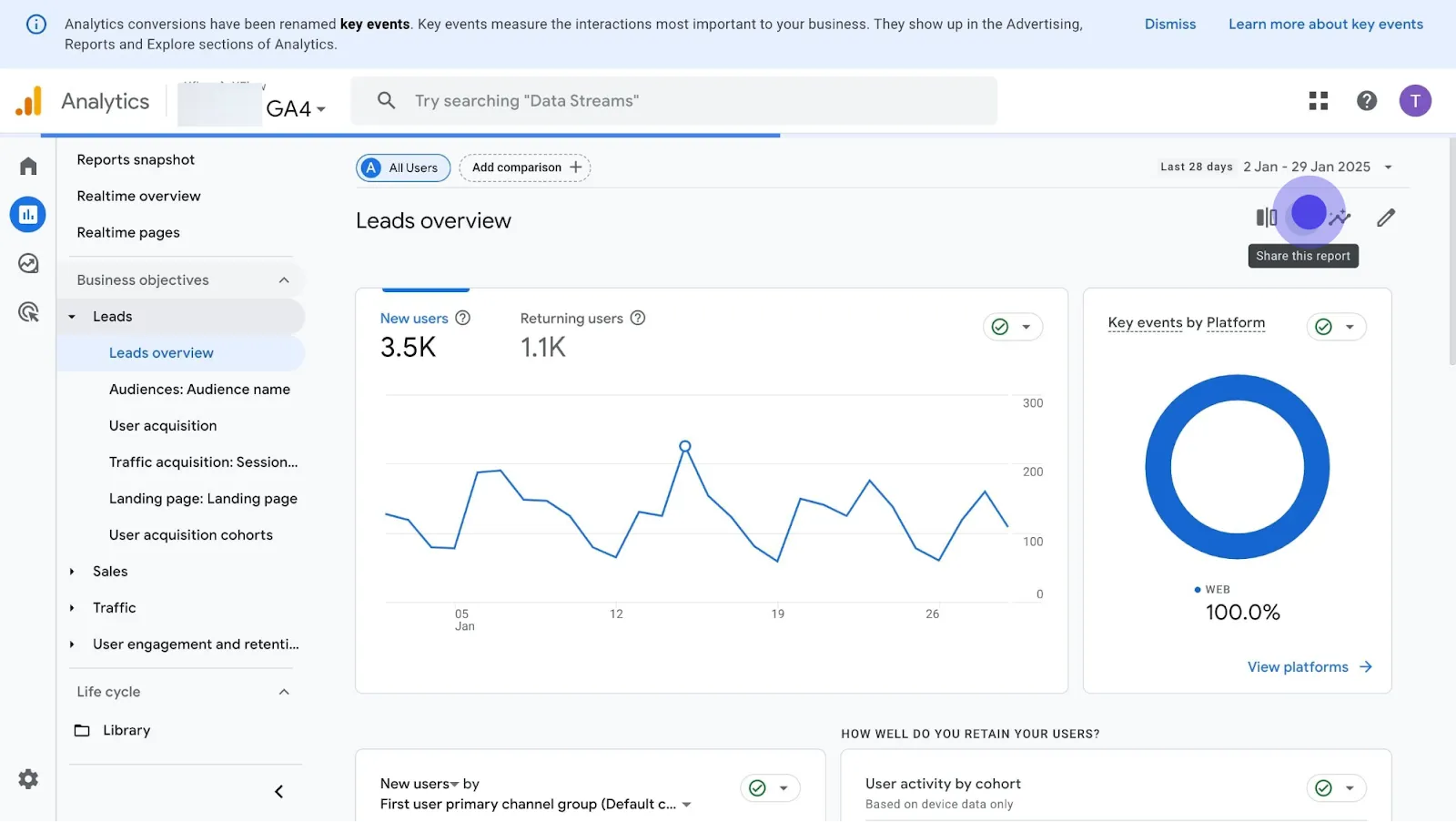The width and height of the screenshot is (1456, 822).
Task: Expand User engagement and retention item
Action: (72, 644)
